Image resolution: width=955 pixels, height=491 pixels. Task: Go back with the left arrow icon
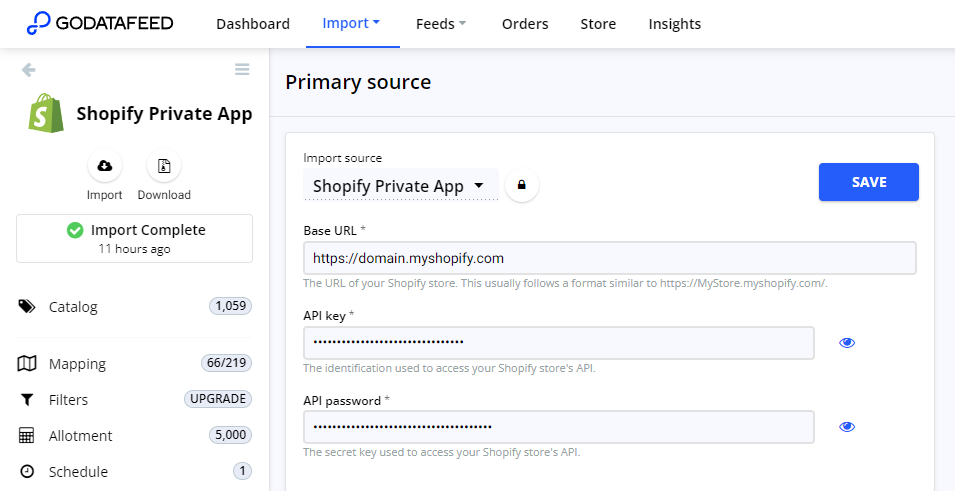pos(29,70)
